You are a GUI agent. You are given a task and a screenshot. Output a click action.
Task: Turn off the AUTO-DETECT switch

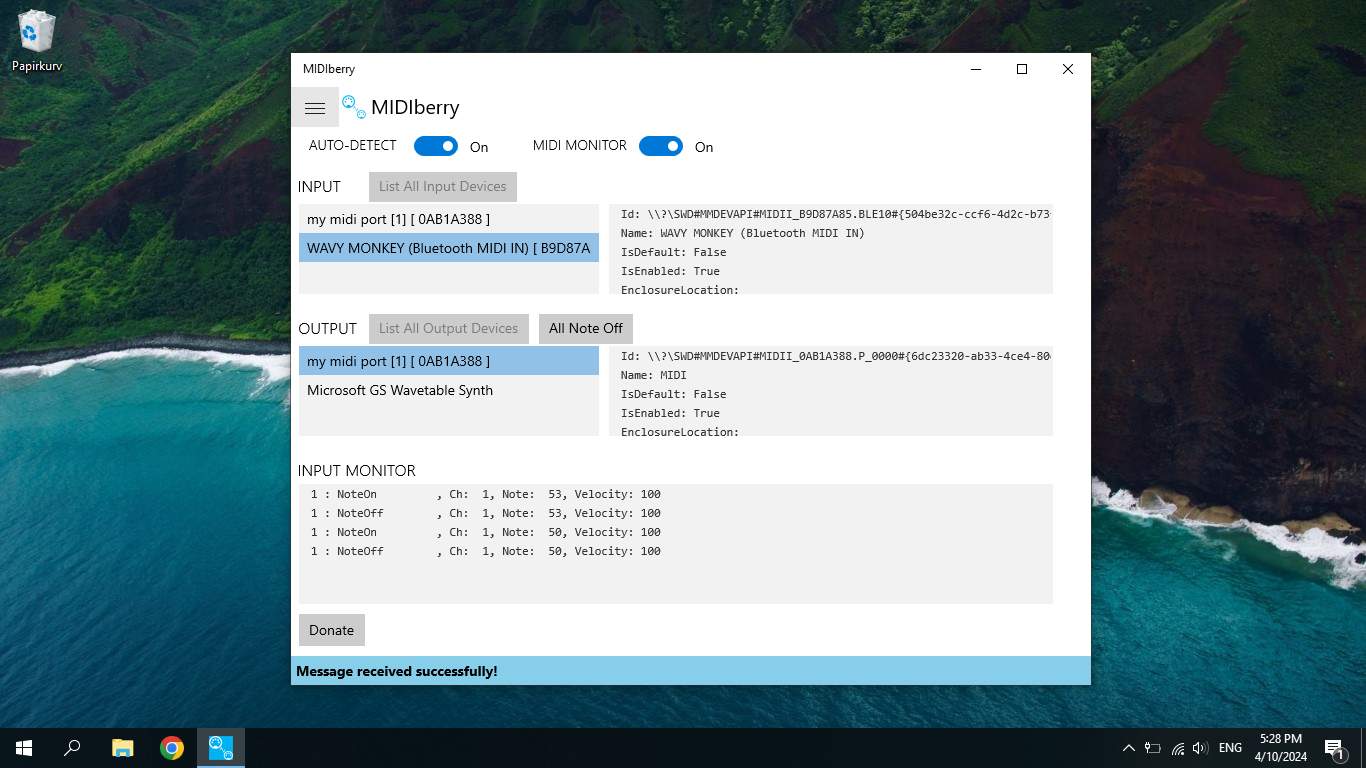point(436,146)
